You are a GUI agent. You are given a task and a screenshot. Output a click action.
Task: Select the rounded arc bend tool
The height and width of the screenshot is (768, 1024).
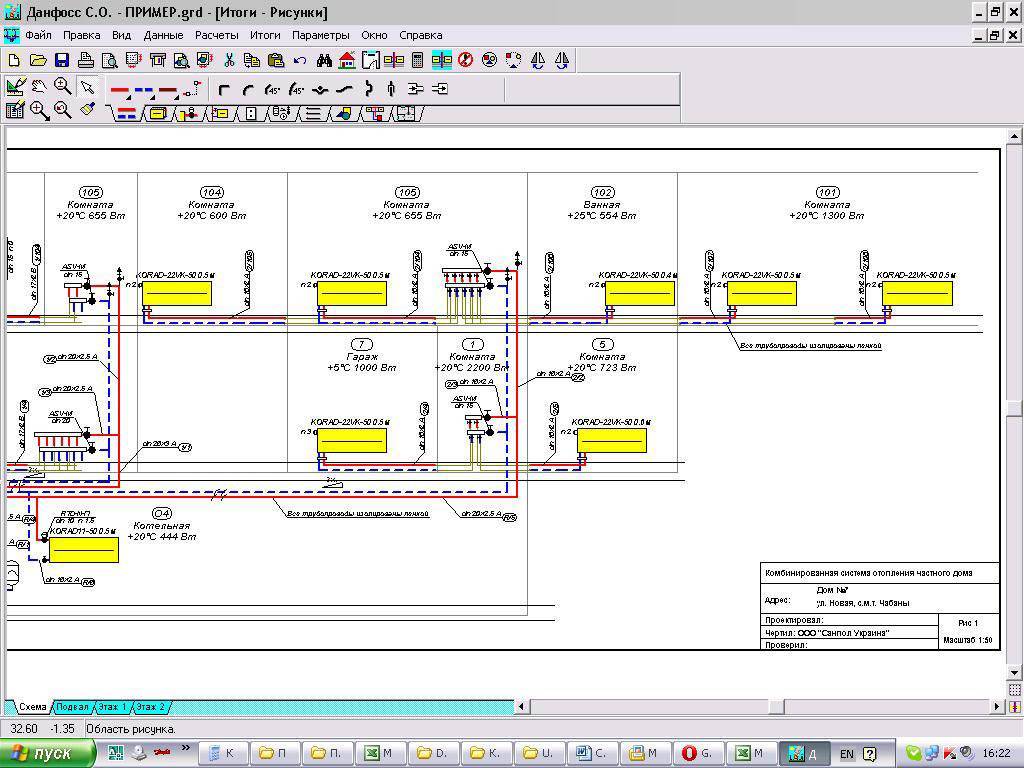pos(248,89)
